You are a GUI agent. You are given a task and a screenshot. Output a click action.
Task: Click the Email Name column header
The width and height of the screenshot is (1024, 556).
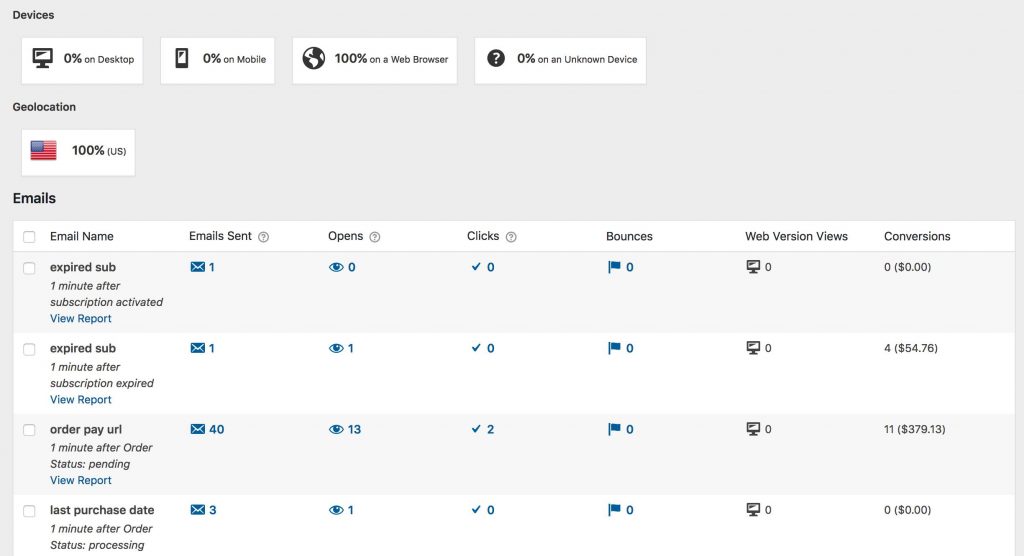(82, 237)
